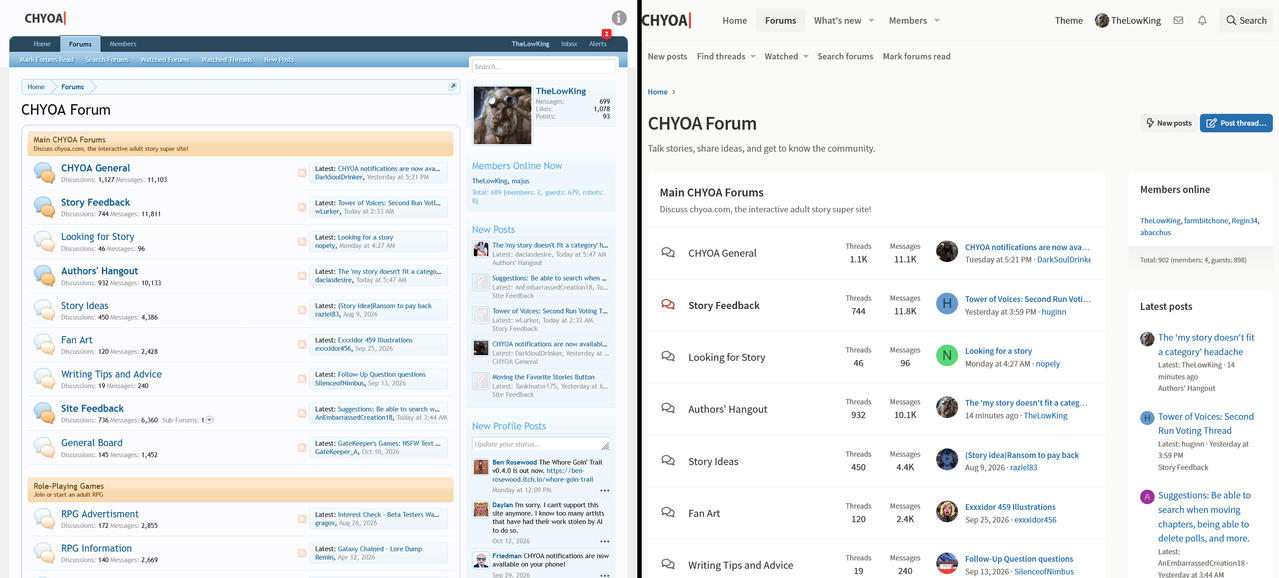This screenshot has height=578, width=1279.
Task: Open the Alerts link with the red badge
Action: pyautogui.click(x=598, y=44)
